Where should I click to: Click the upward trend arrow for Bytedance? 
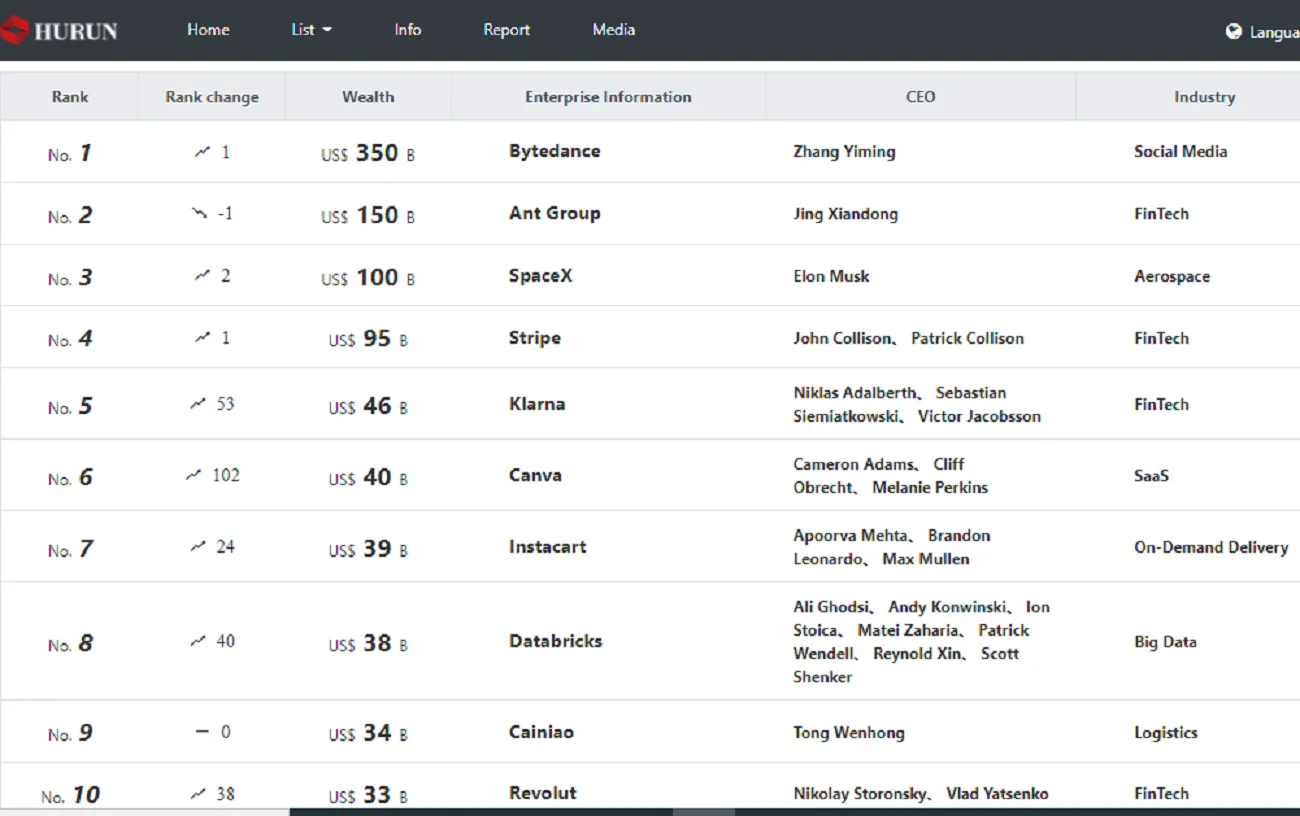point(203,152)
